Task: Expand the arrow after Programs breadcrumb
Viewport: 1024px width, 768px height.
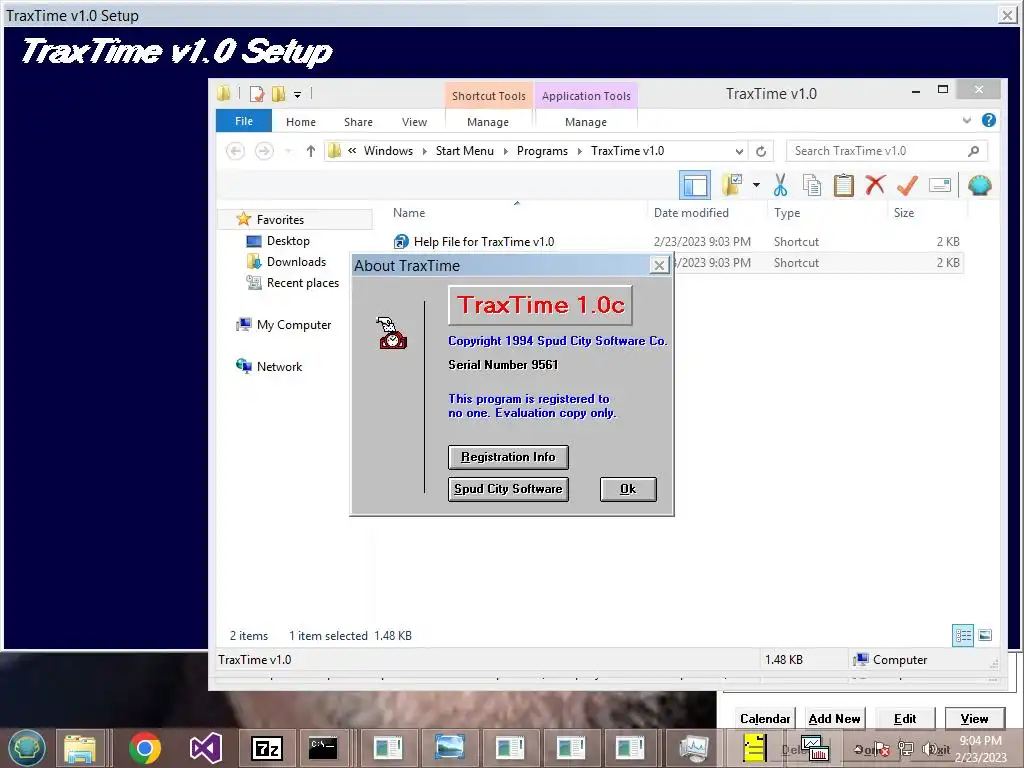Action: (x=579, y=152)
